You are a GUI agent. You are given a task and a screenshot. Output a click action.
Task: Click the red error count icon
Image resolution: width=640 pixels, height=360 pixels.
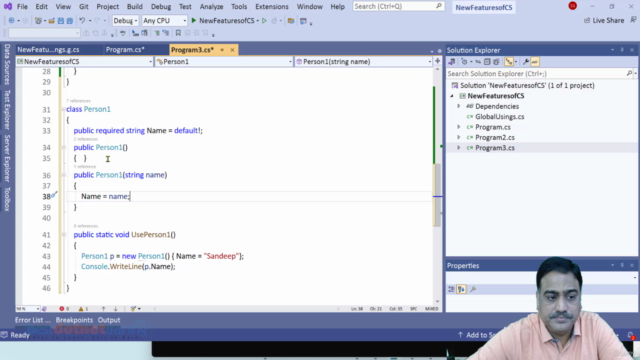tap(62, 309)
